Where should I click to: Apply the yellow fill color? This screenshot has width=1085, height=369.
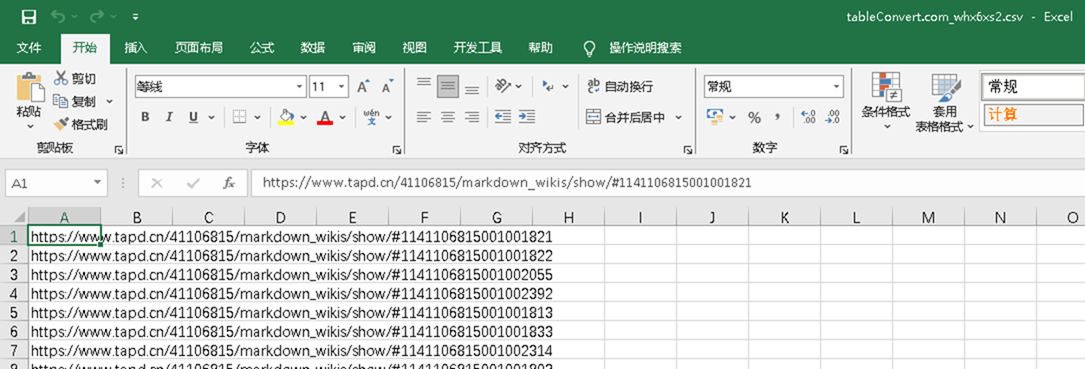(x=286, y=117)
